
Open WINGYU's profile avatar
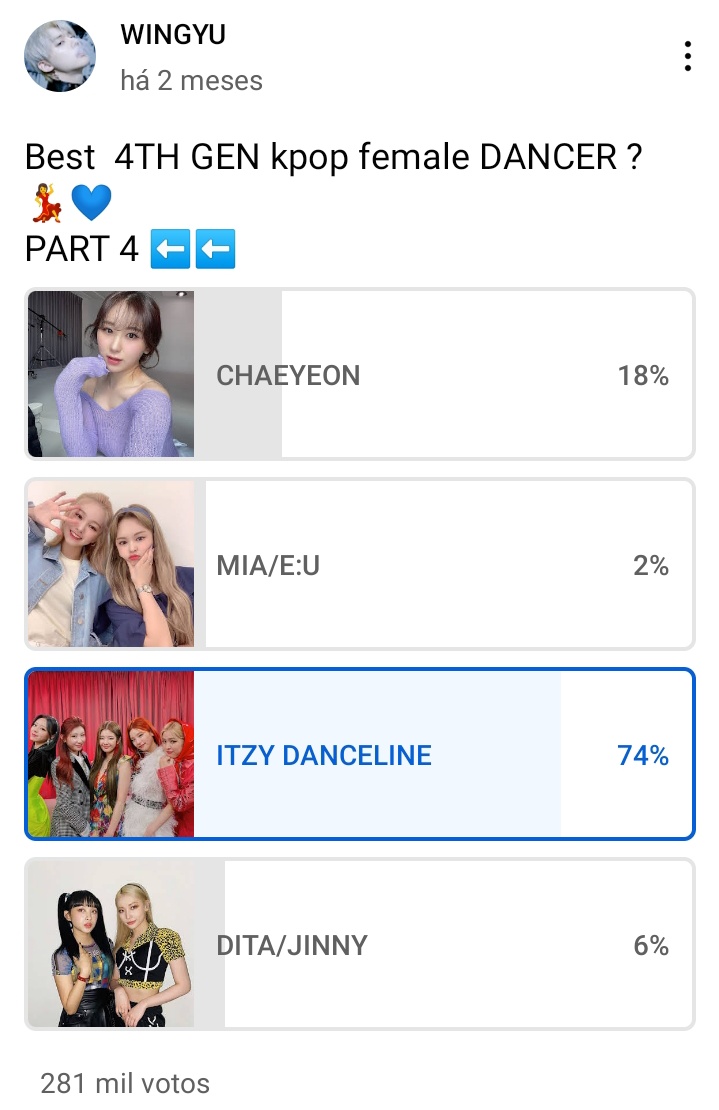click(59, 56)
